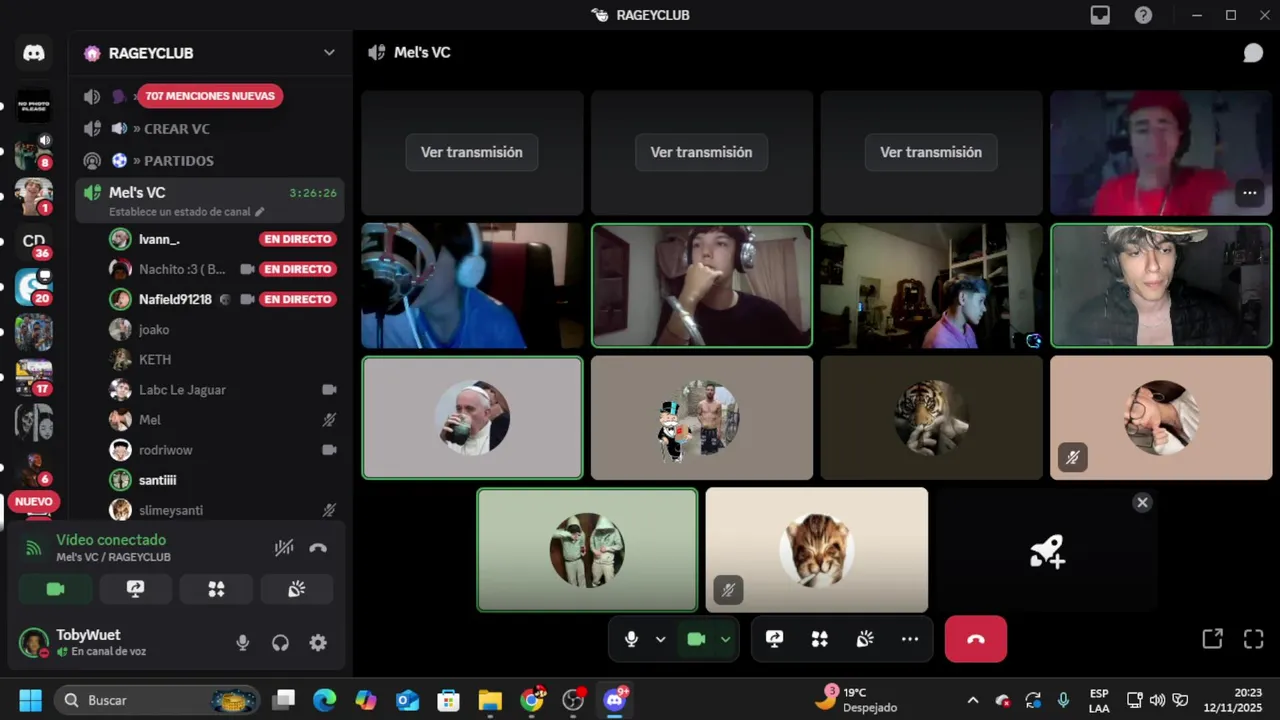Image resolution: width=1280 pixels, height=720 pixels.
Task: Disconnect from voice in the connected panel
Action: tap(318, 548)
